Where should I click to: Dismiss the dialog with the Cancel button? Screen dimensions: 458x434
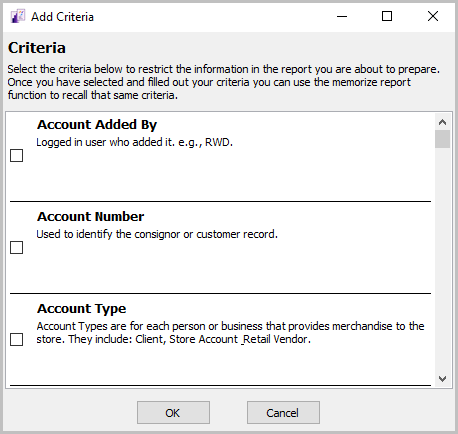click(283, 413)
